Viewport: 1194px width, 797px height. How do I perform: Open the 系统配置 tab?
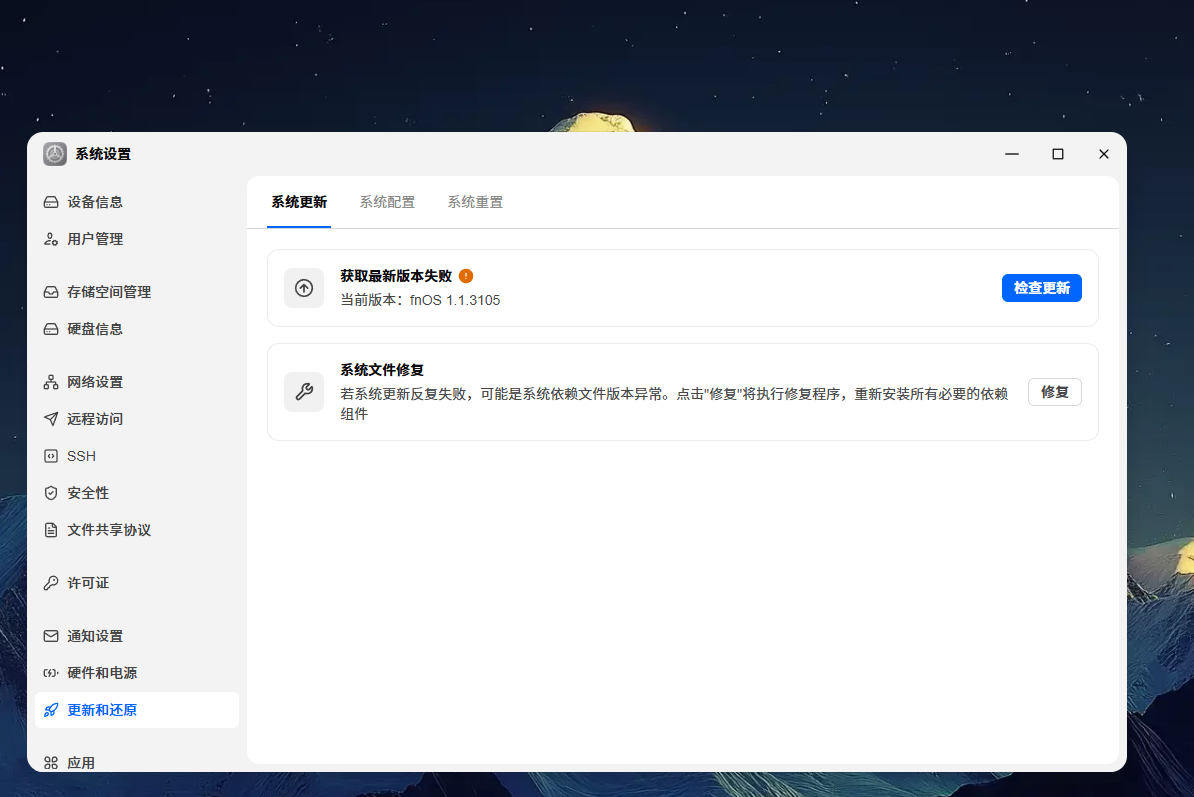pos(387,202)
